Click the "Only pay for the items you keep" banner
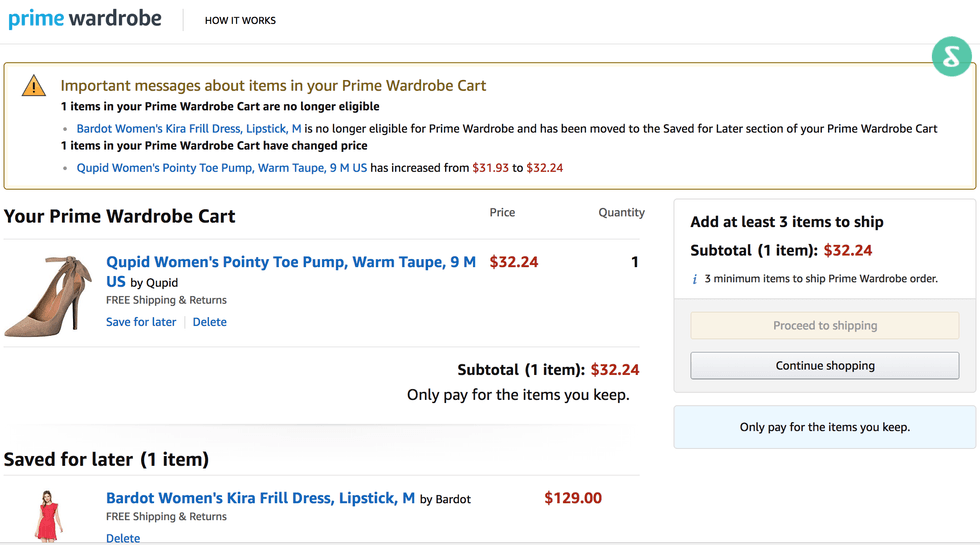The image size is (980, 545). click(824, 427)
